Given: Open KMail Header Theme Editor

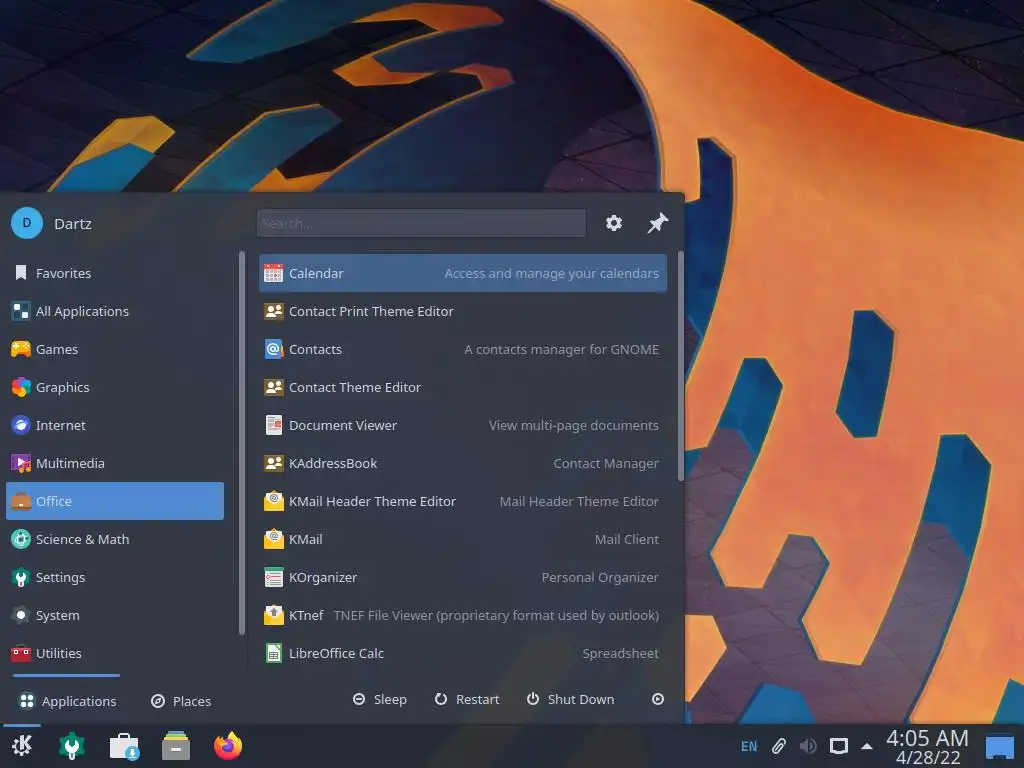Looking at the screenshot, I should coord(463,501).
